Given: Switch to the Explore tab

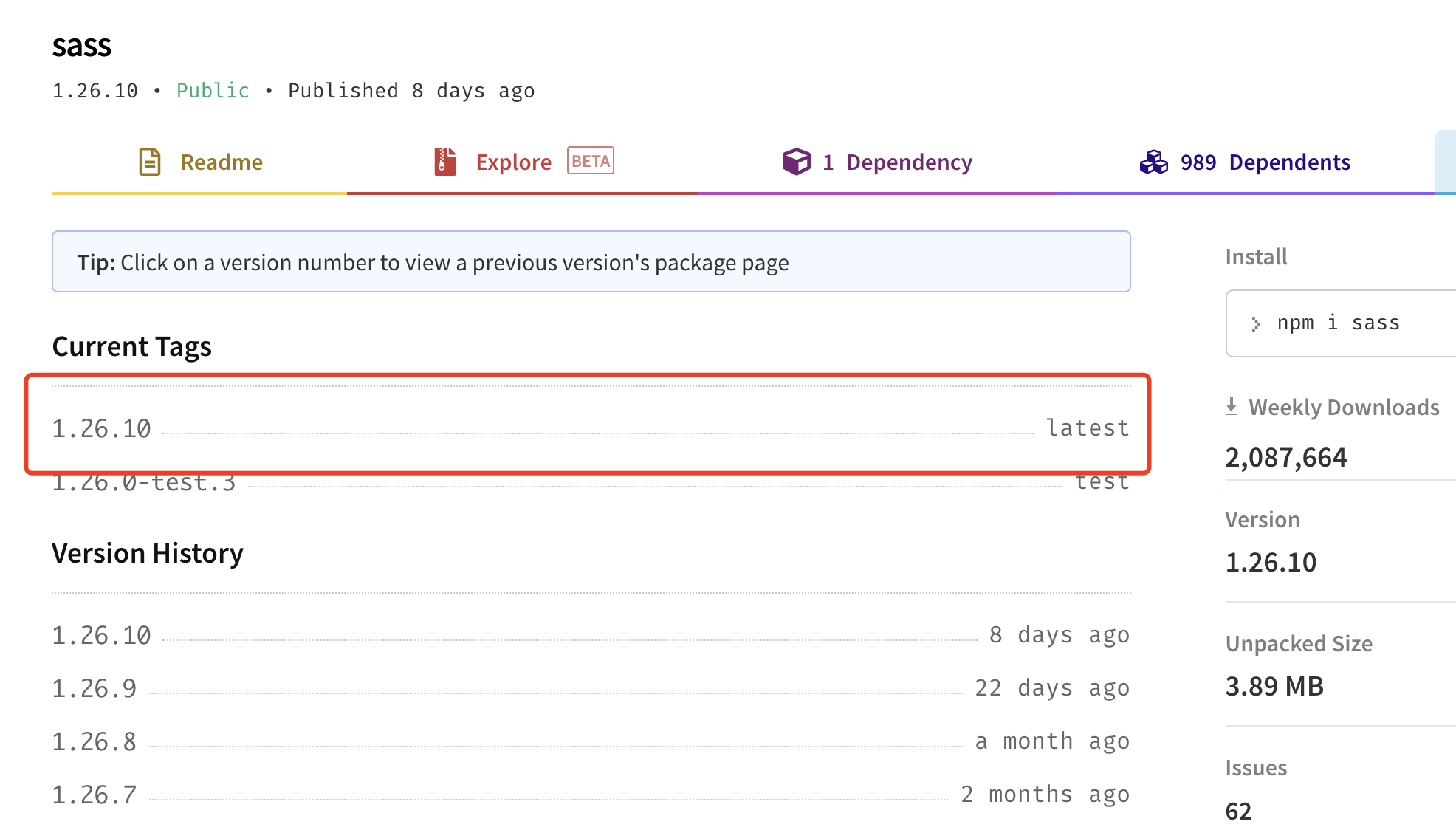Looking at the screenshot, I should click(513, 162).
